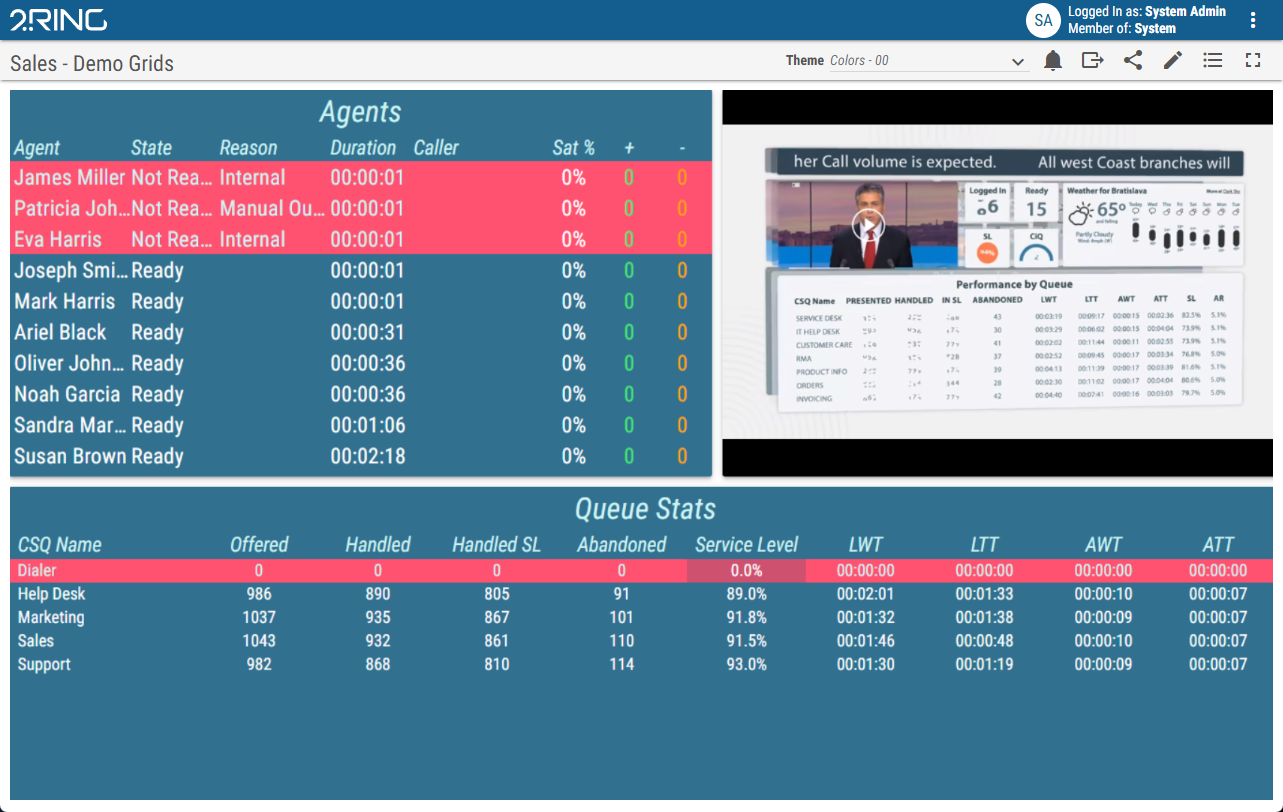Open the share icon in toolbar
The height and width of the screenshot is (812, 1283).
[x=1133, y=61]
